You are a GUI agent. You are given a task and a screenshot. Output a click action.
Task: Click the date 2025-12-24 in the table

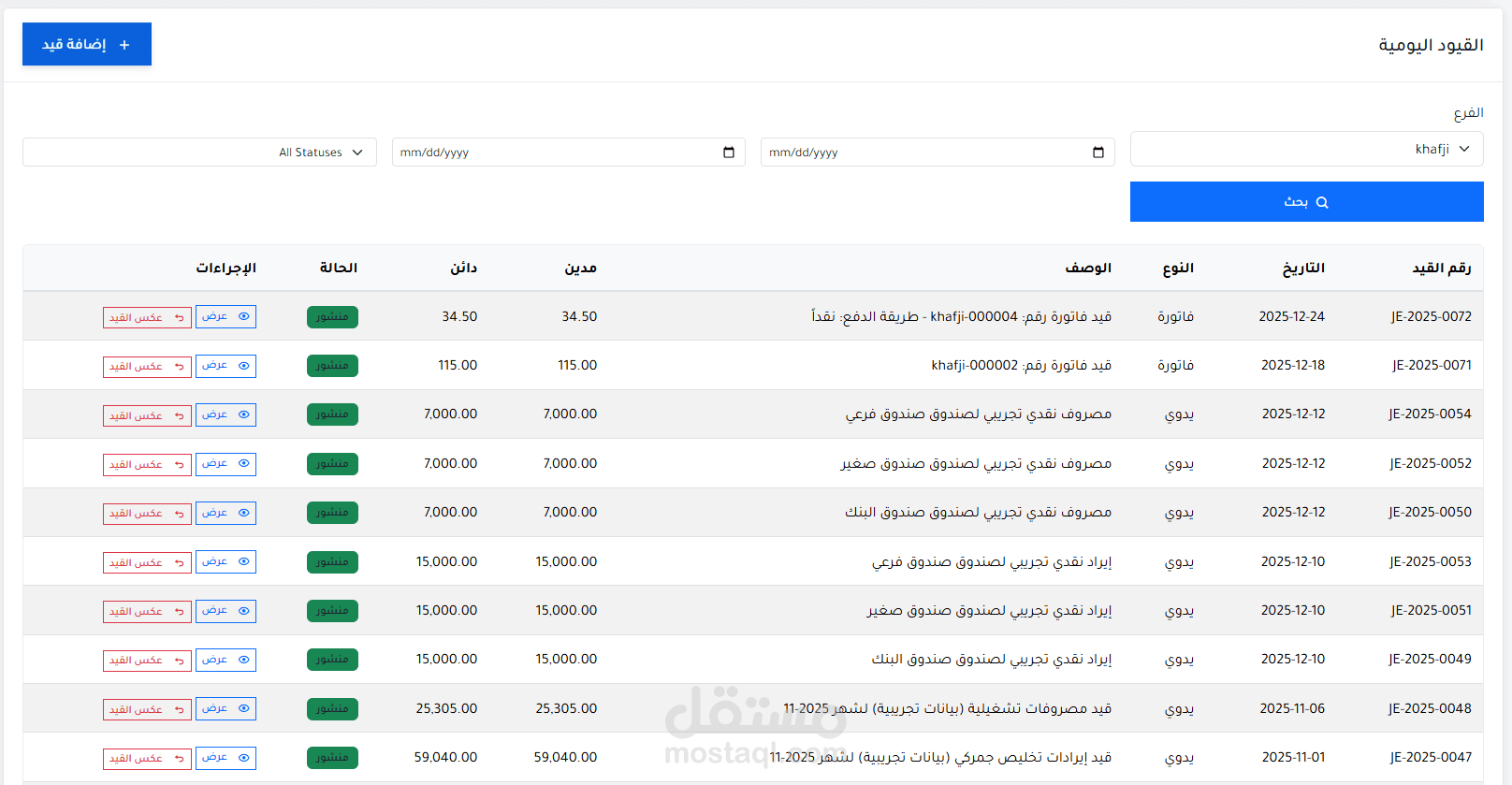pos(1291,316)
